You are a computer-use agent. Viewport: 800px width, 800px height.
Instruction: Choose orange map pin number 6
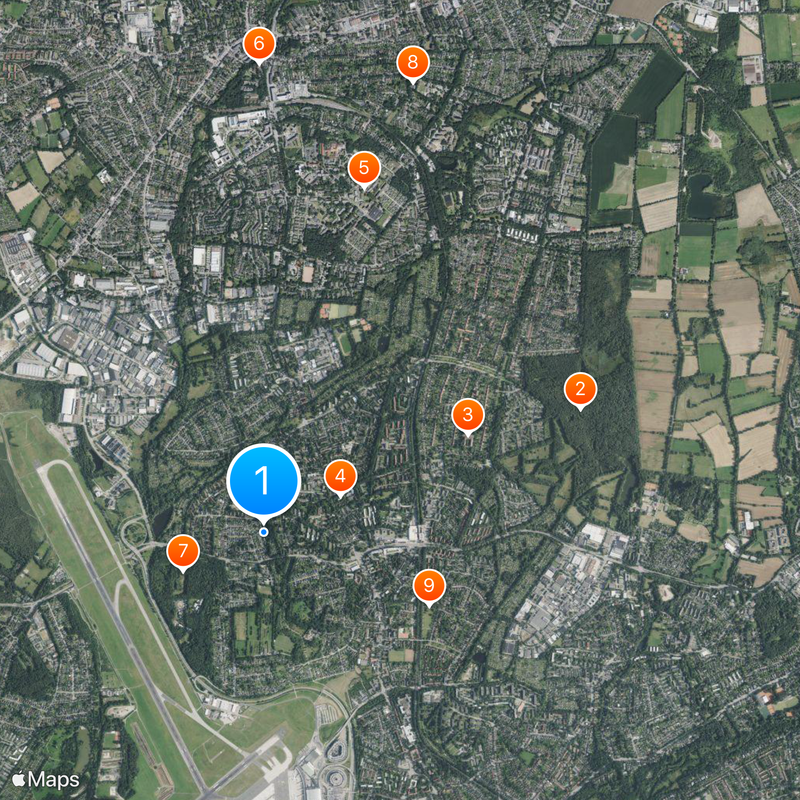(x=259, y=44)
